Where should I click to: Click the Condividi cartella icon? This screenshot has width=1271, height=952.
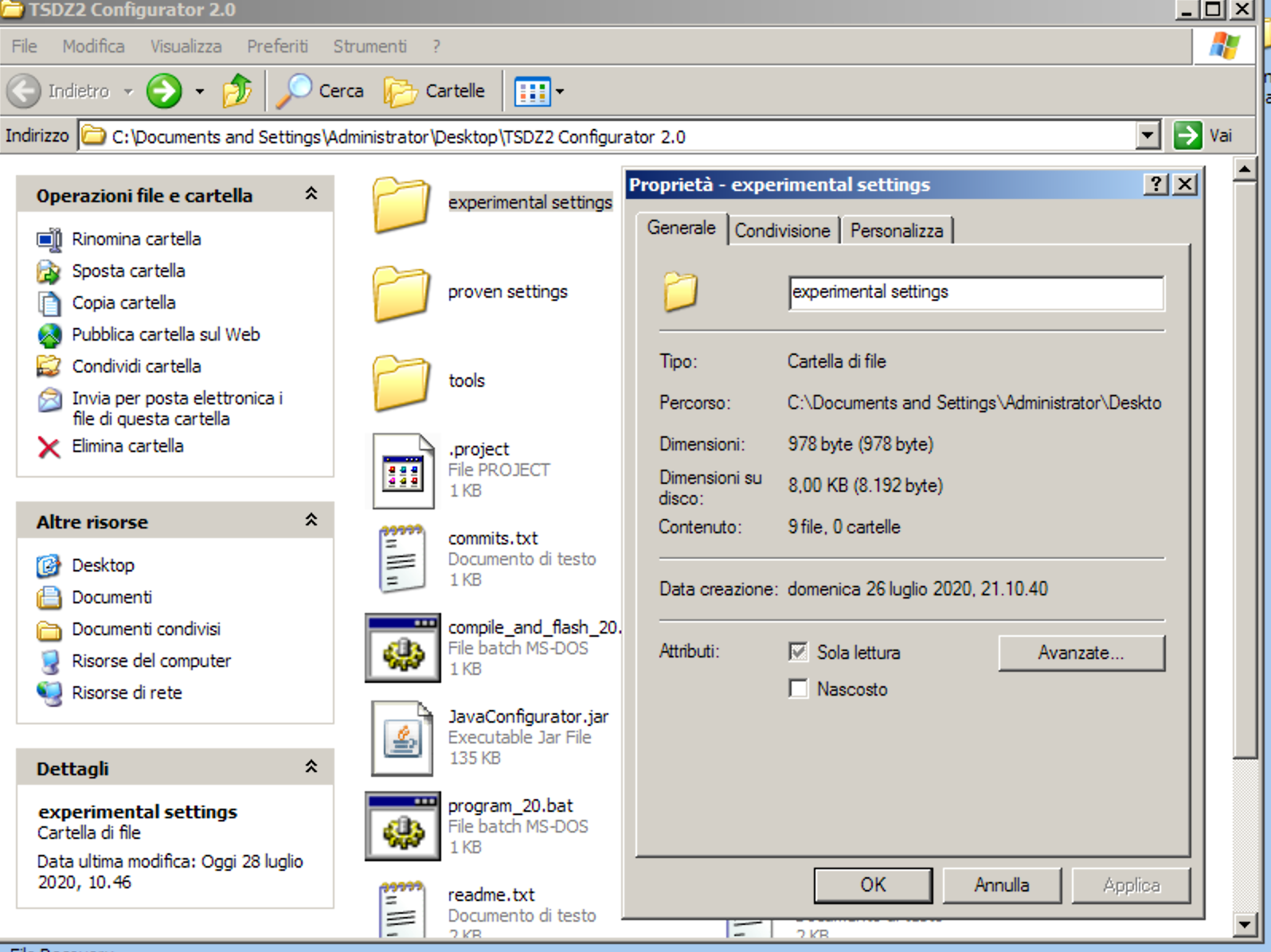[x=49, y=367]
